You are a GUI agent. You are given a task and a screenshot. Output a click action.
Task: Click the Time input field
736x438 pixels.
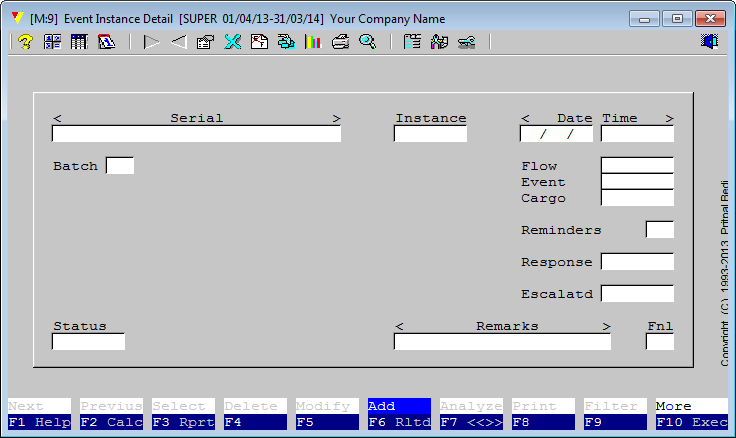[637, 134]
